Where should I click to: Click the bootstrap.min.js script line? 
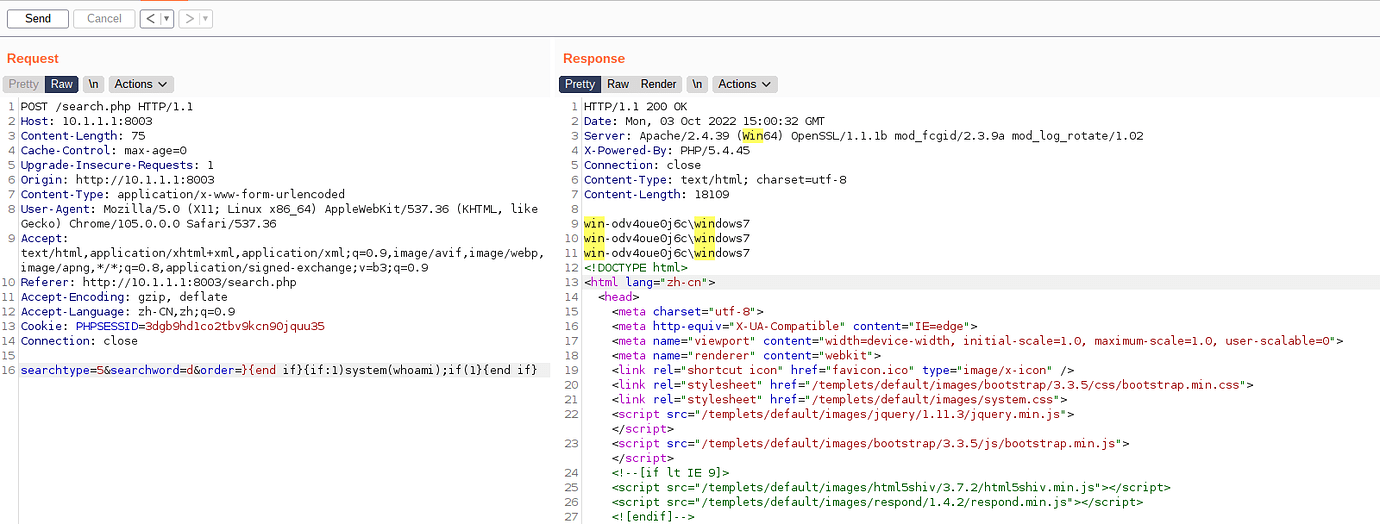pos(871,443)
